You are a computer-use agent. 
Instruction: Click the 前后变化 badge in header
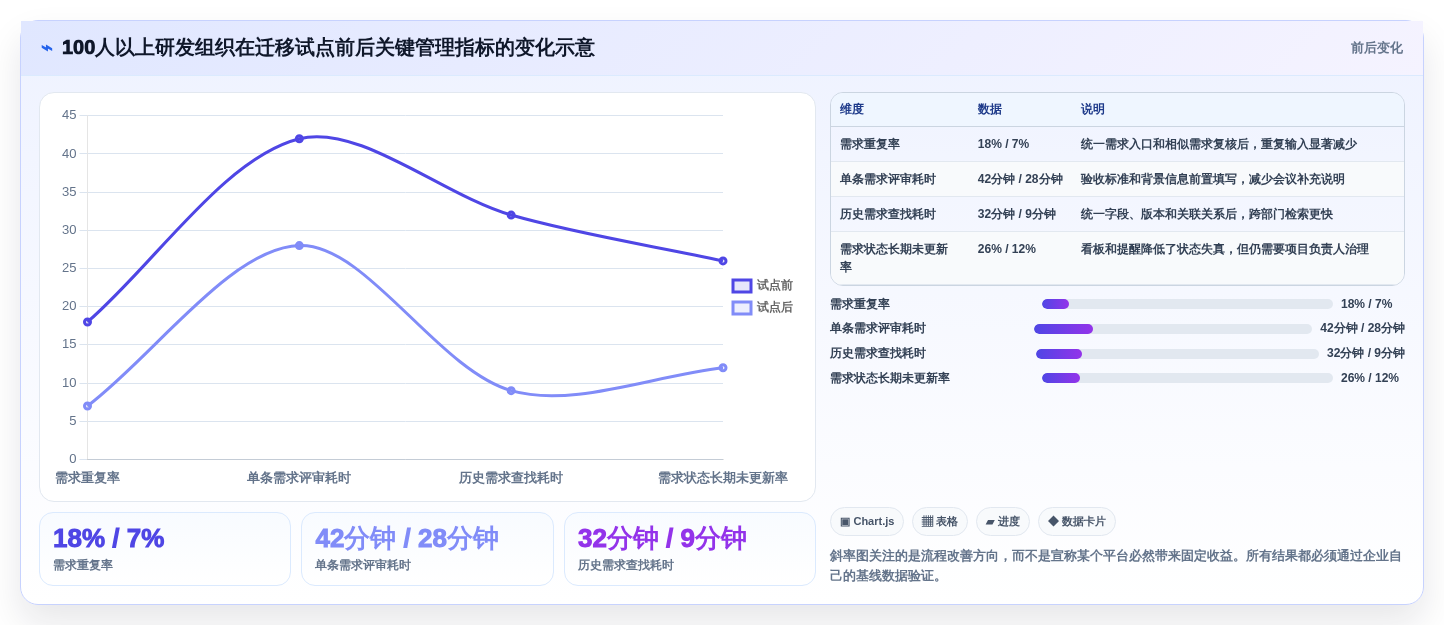[x=1376, y=48]
